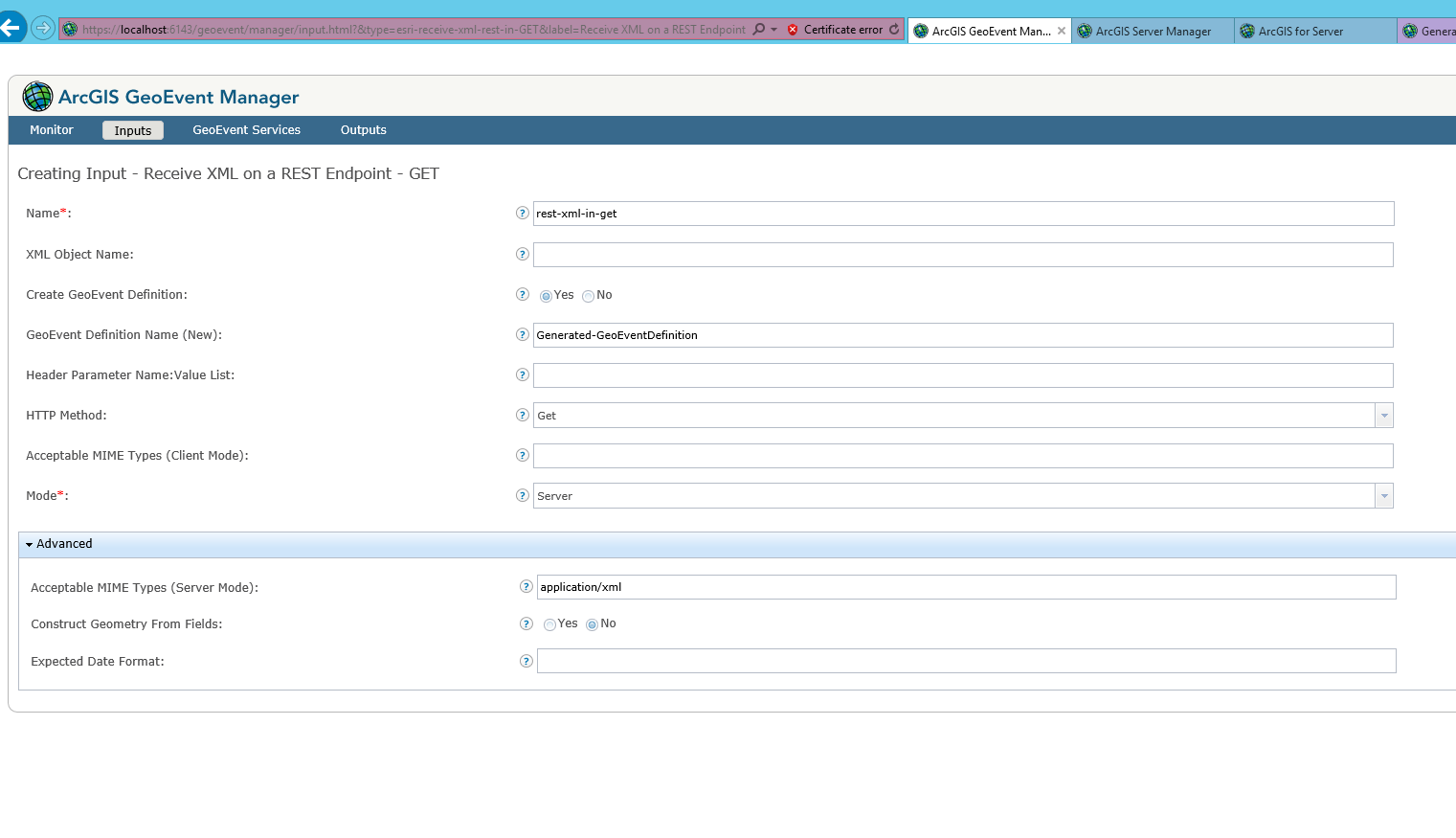Open the GeoEvent Services tab

click(x=247, y=130)
